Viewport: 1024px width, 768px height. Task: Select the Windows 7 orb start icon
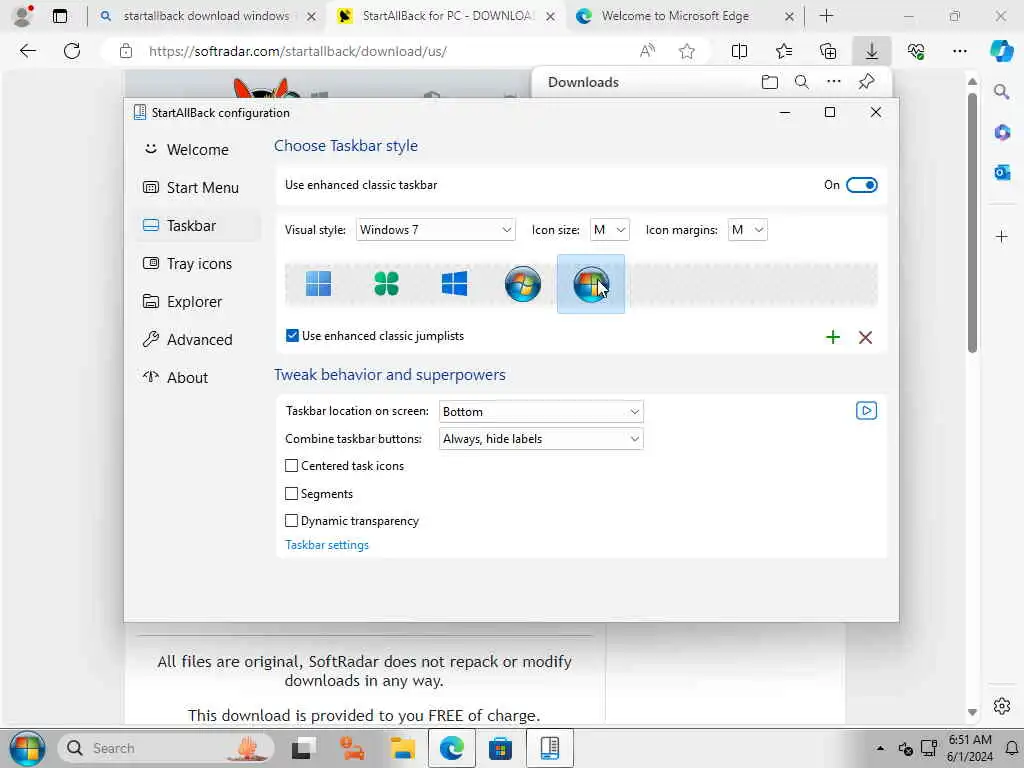pos(522,284)
